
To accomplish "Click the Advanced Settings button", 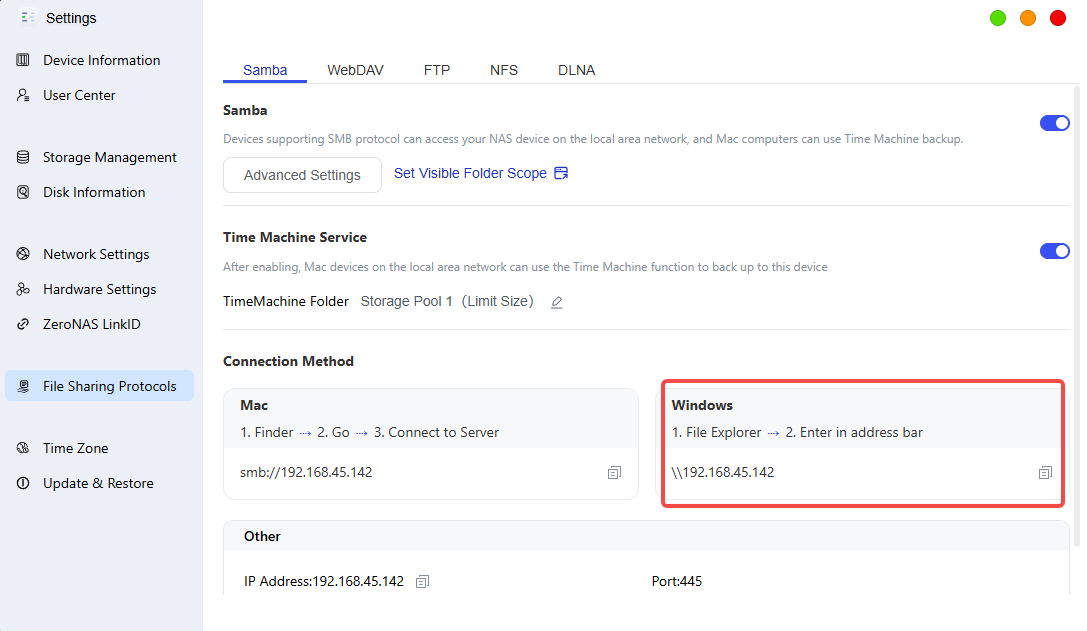I will point(302,175).
